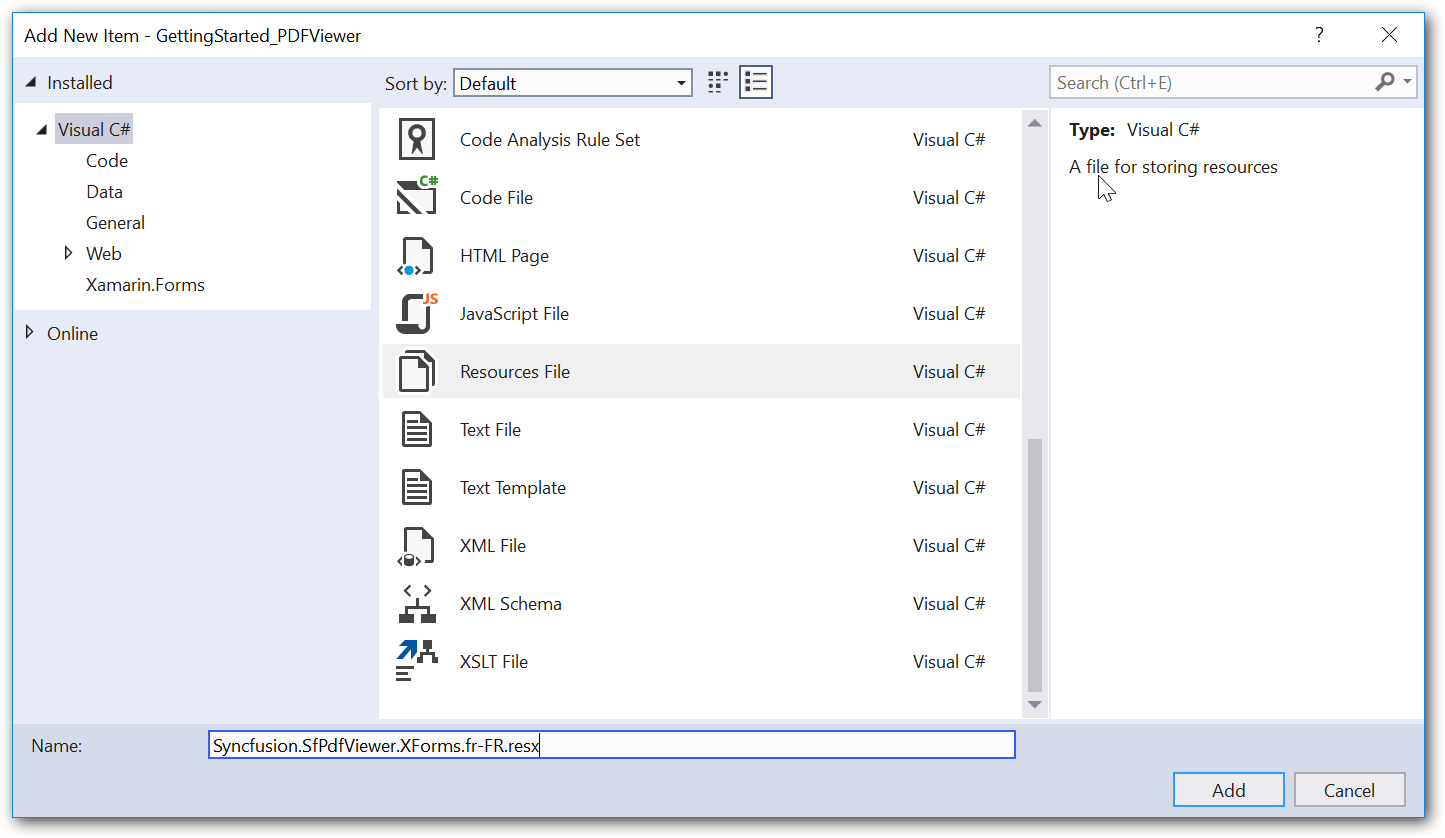Select Xamarin.Forms category in tree
The width and height of the screenshot is (1445, 838).
pyautogui.click(x=145, y=285)
